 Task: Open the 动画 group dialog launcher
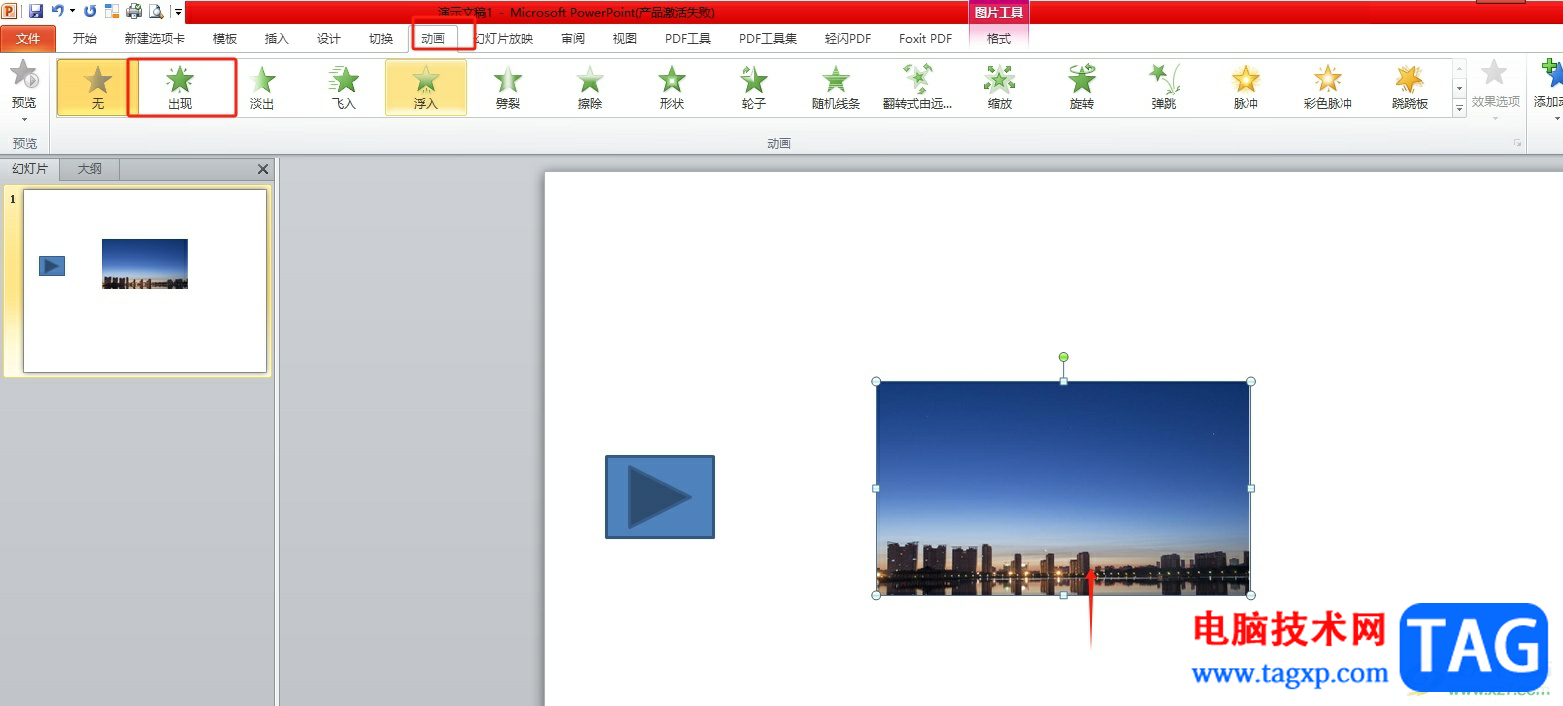pyautogui.click(x=1516, y=144)
